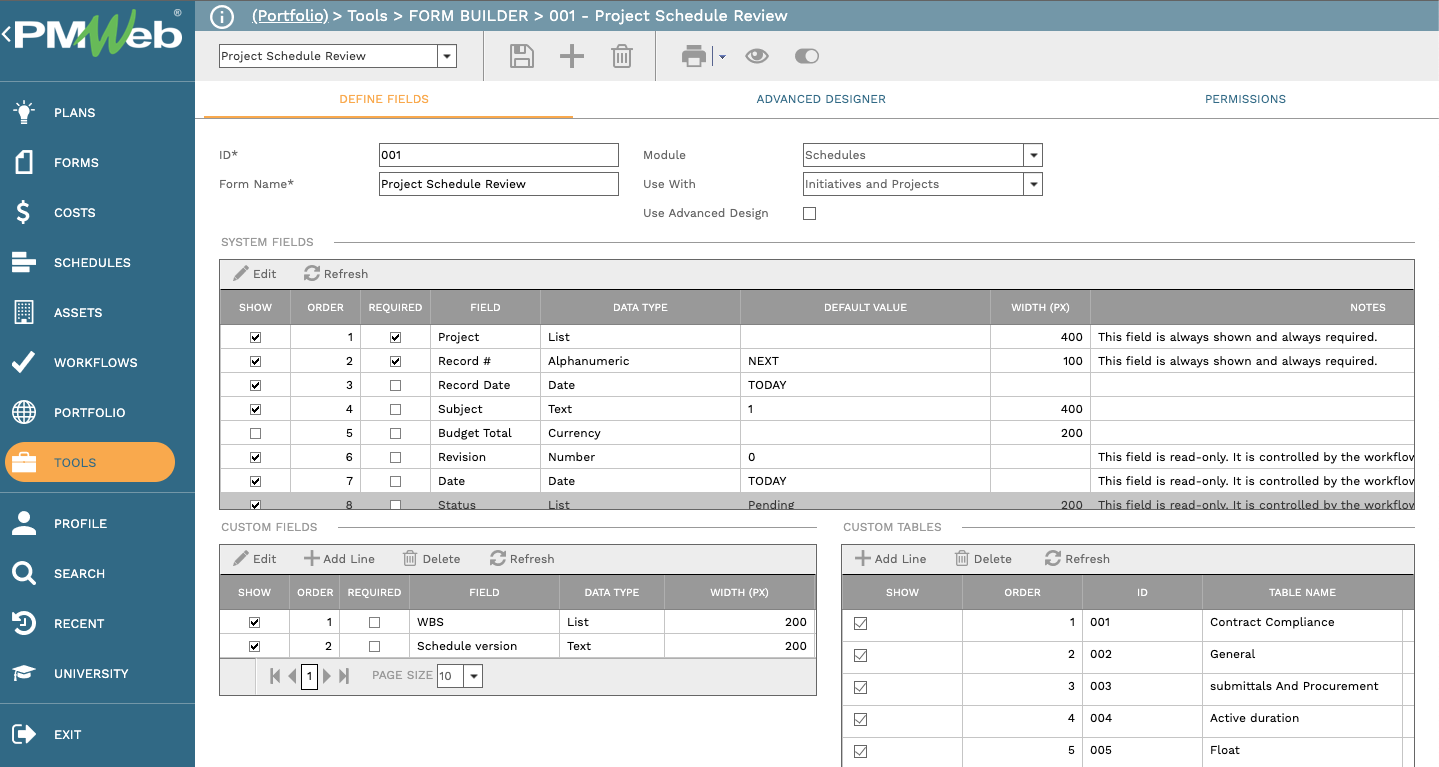Print using the printer icon
1439x767 pixels.
[694, 57]
